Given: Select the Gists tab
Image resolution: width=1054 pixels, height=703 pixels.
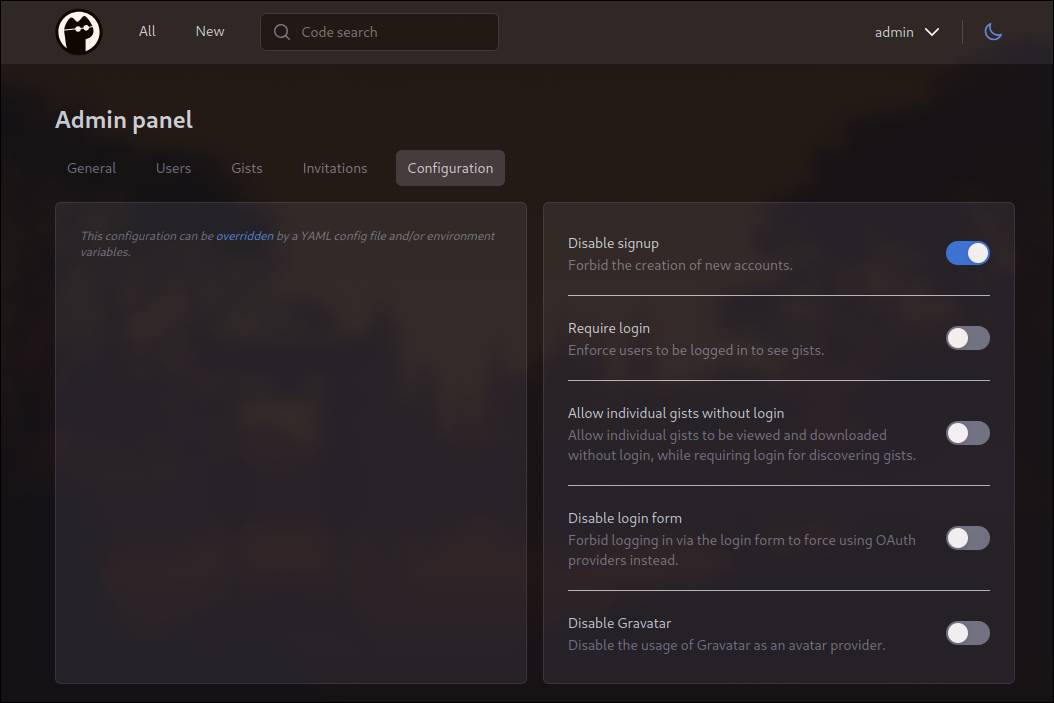Looking at the screenshot, I should [247, 168].
